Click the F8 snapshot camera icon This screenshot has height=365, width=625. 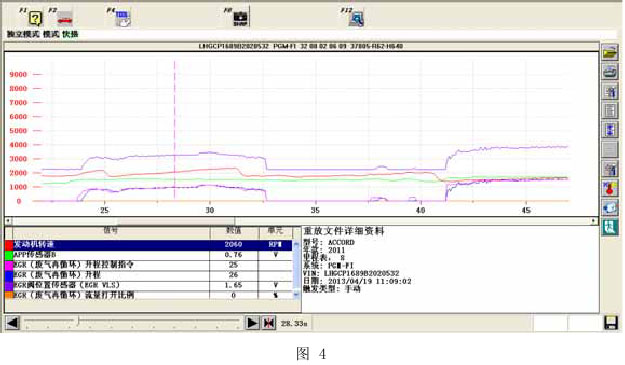240,18
